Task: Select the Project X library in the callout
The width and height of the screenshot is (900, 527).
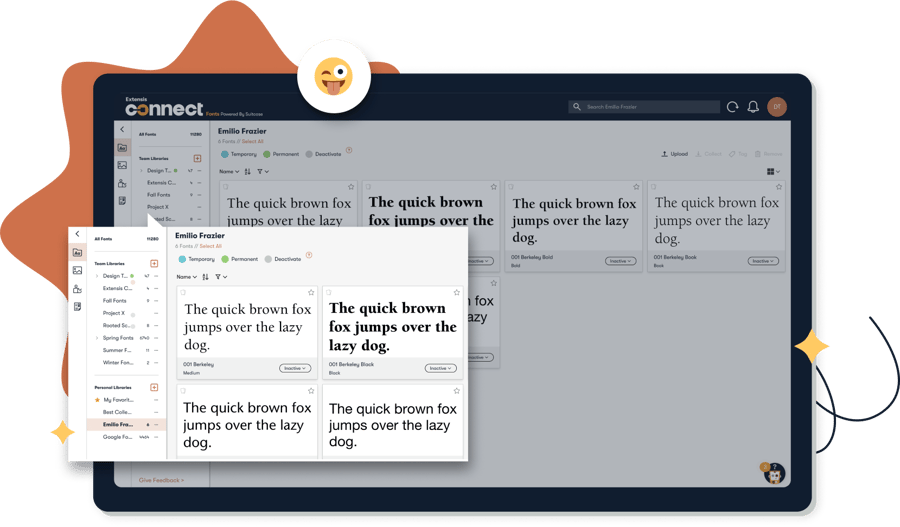Action: coord(114,313)
